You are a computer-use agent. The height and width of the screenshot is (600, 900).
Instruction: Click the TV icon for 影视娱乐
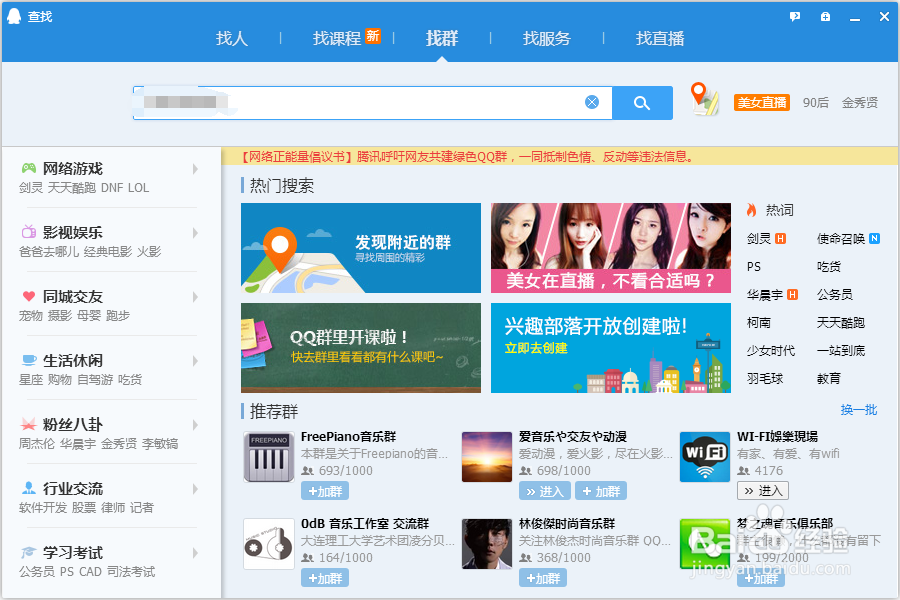point(29,232)
